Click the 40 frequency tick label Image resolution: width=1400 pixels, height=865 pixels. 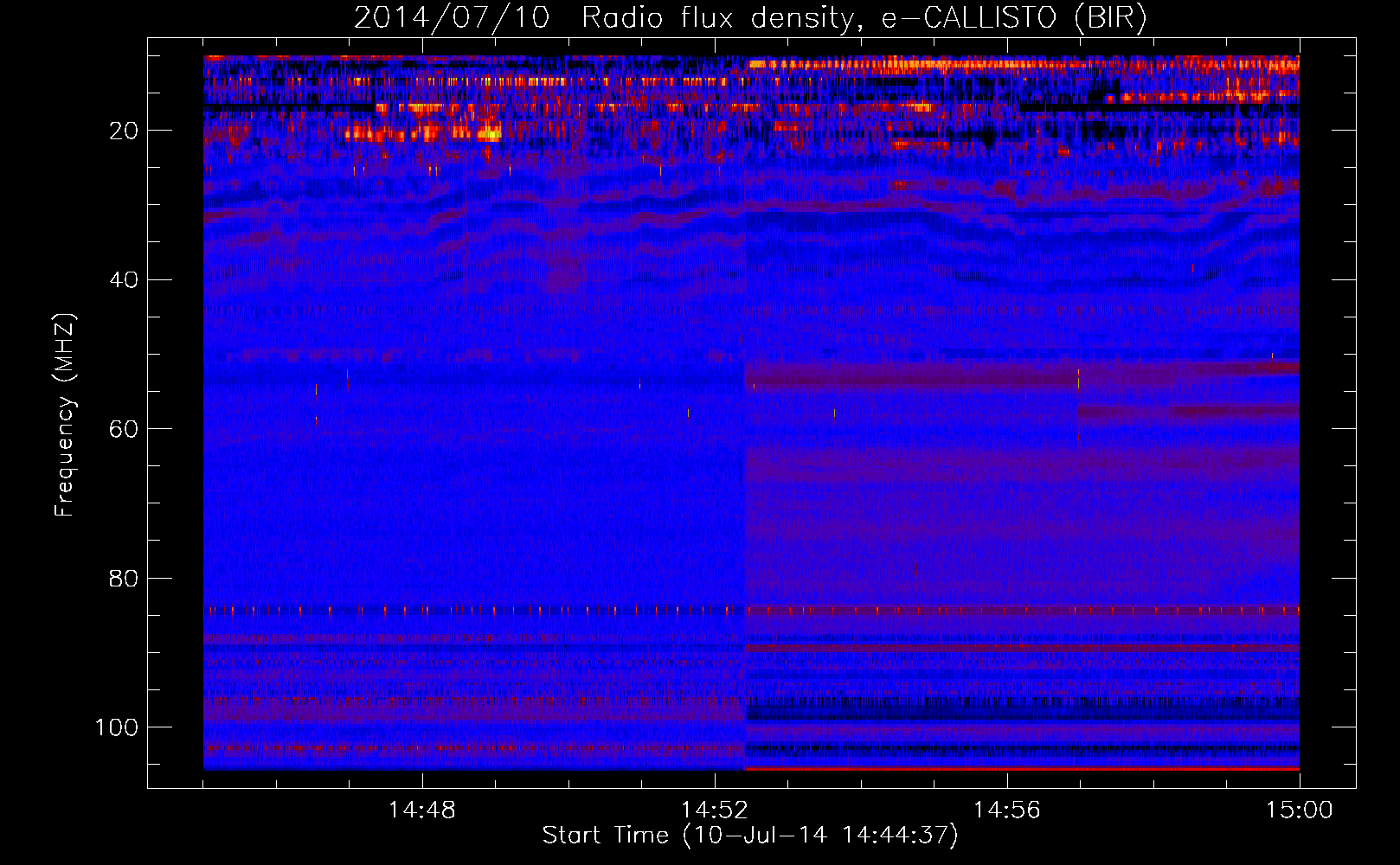coord(125,279)
